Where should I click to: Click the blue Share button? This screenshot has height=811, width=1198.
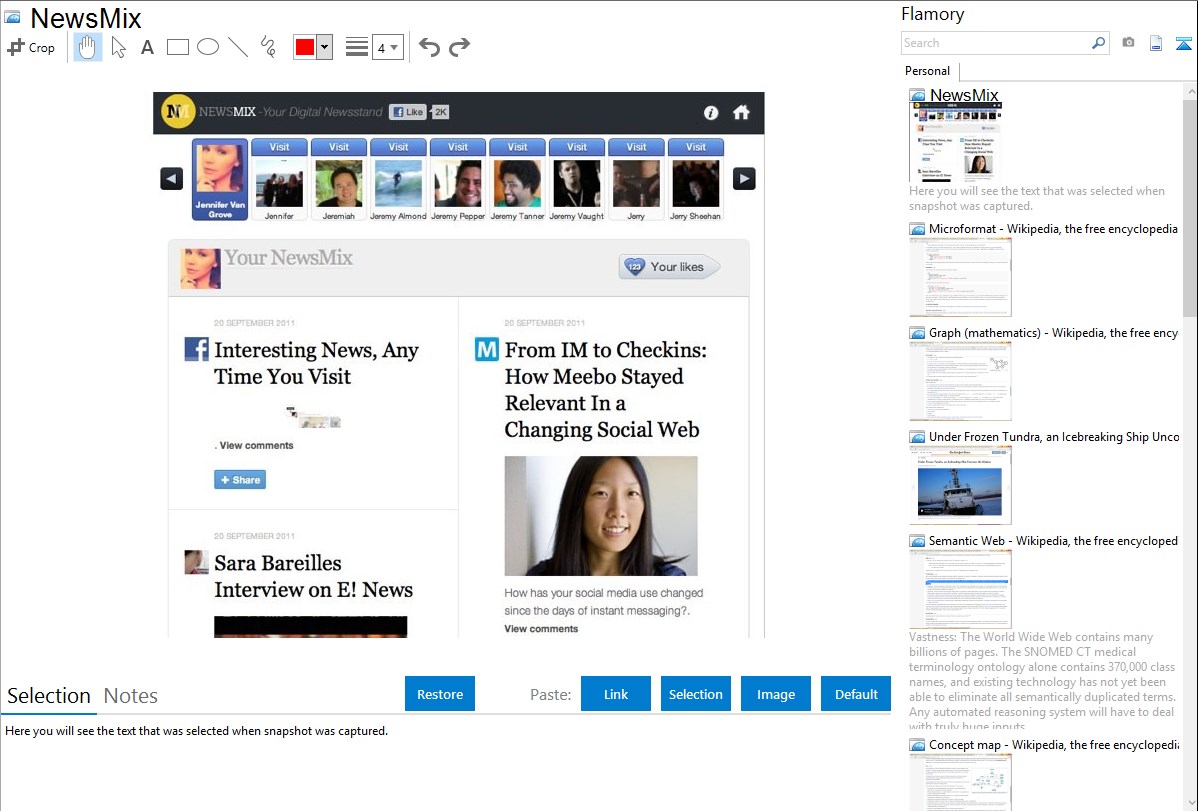coord(240,480)
